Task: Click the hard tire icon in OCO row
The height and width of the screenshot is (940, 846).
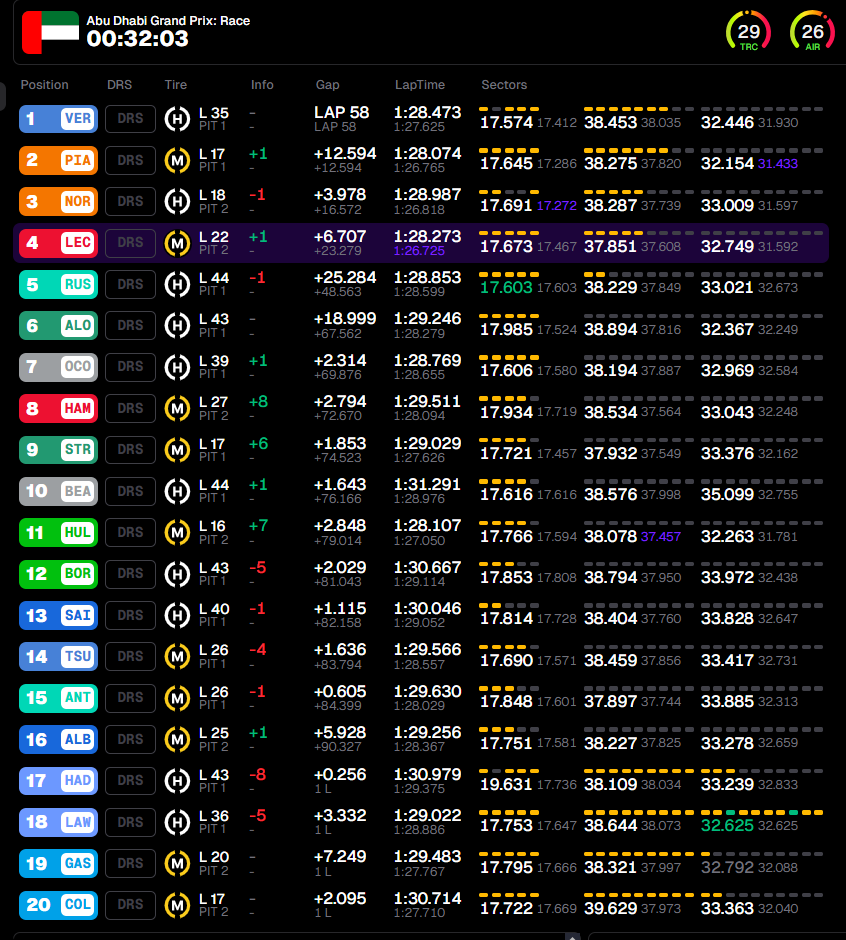Action: (x=177, y=367)
